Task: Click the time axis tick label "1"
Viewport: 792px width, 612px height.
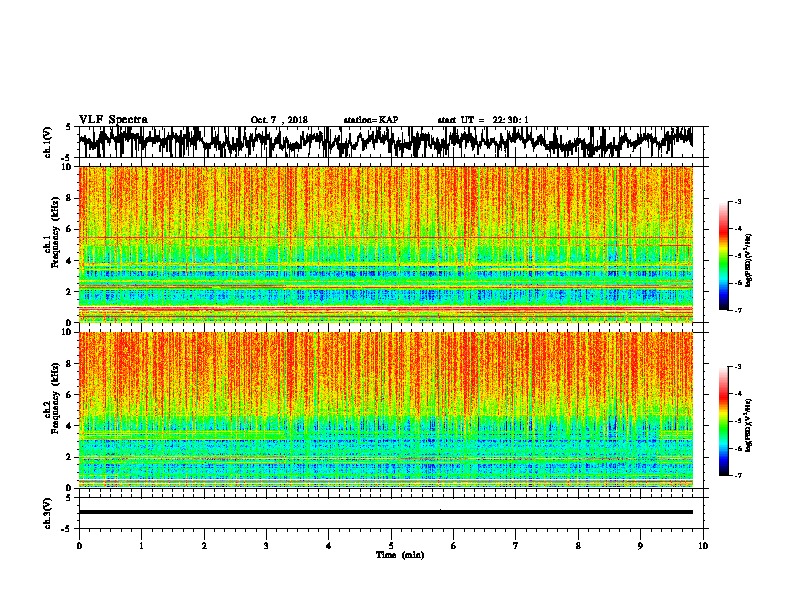Action: pyautogui.click(x=141, y=546)
